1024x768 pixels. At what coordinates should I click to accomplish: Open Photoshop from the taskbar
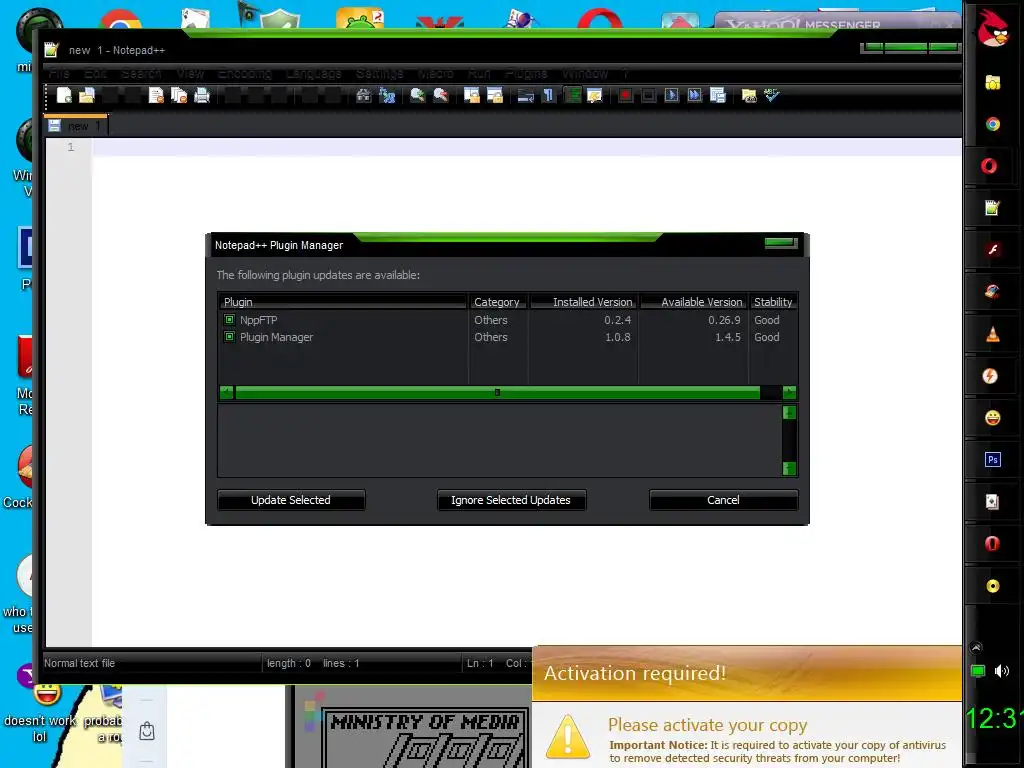993,460
